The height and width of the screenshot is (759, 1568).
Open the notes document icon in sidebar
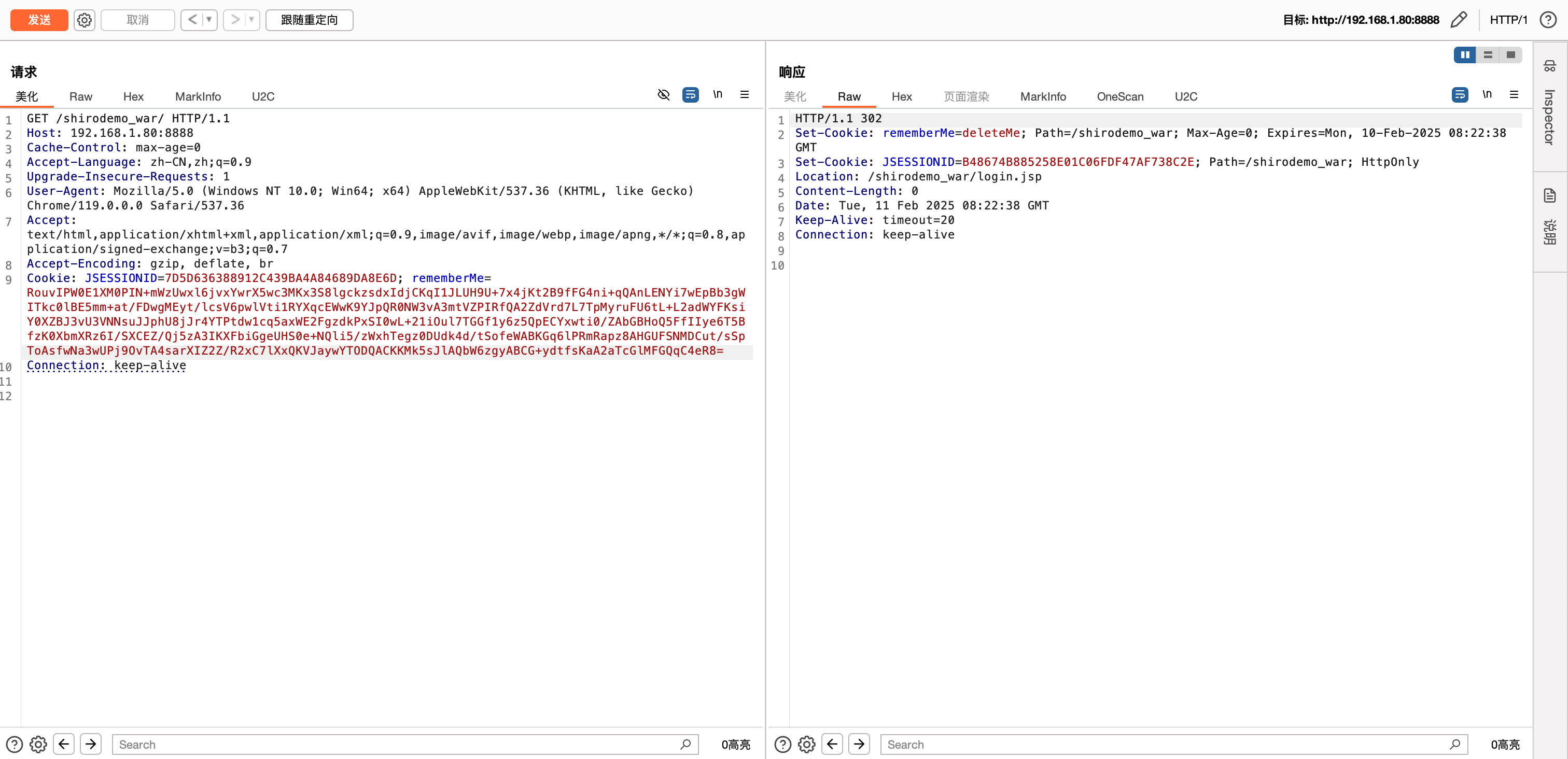pos(1549,195)
